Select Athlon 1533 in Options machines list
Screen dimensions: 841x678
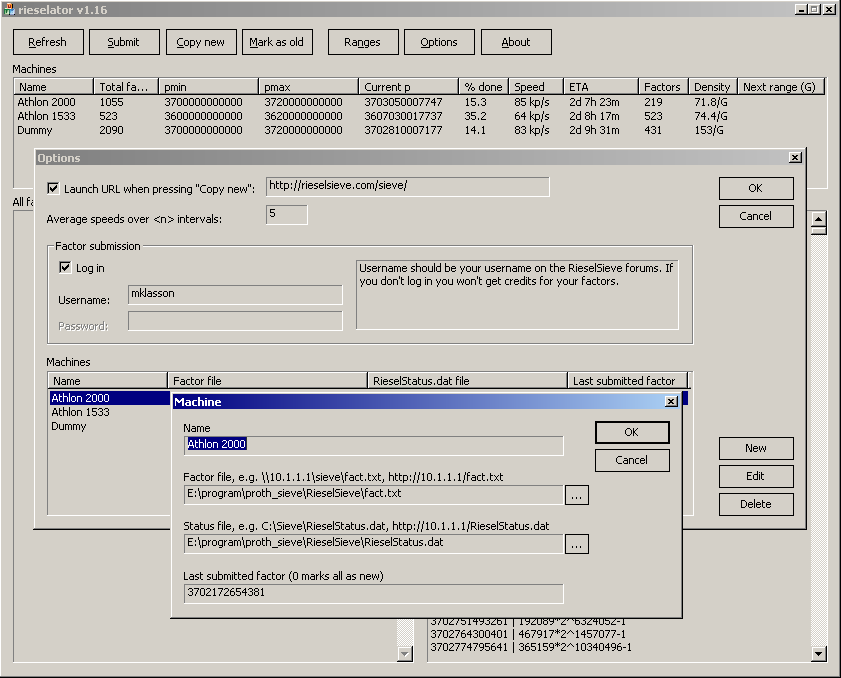click(x=80, y=412)
